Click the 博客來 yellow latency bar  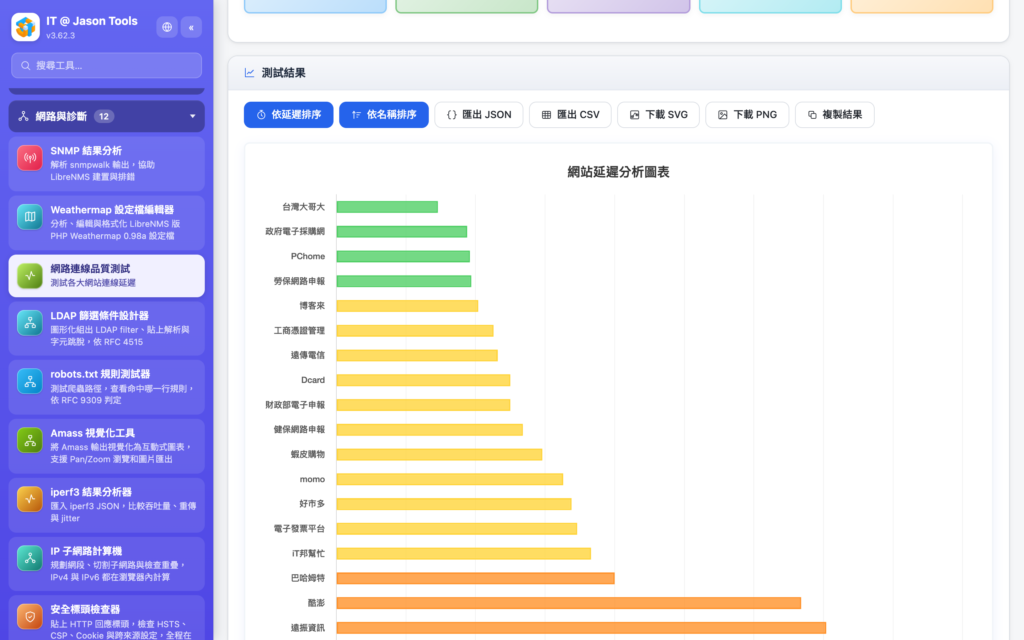pyautogui.click(x=408, y=306)
